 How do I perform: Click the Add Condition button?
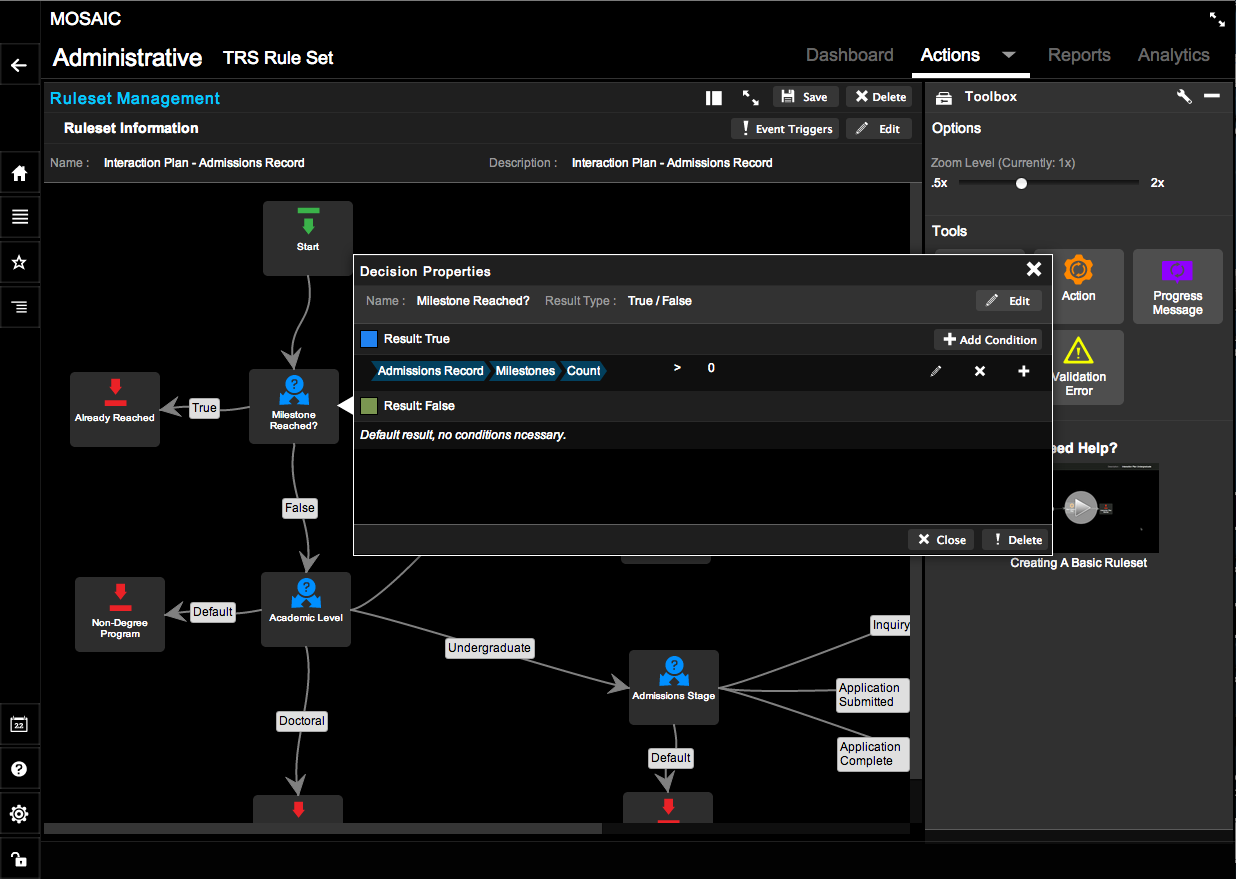point(989,340)
